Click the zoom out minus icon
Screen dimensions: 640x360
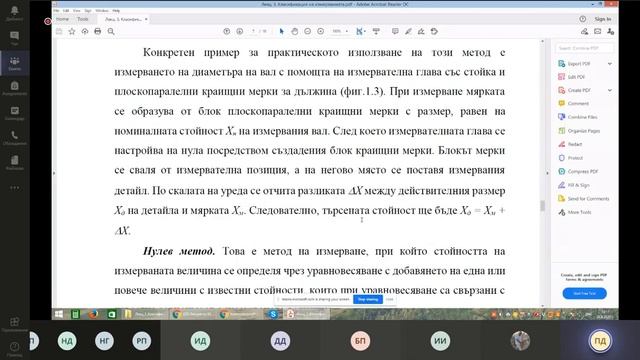[x=307, y=31]
